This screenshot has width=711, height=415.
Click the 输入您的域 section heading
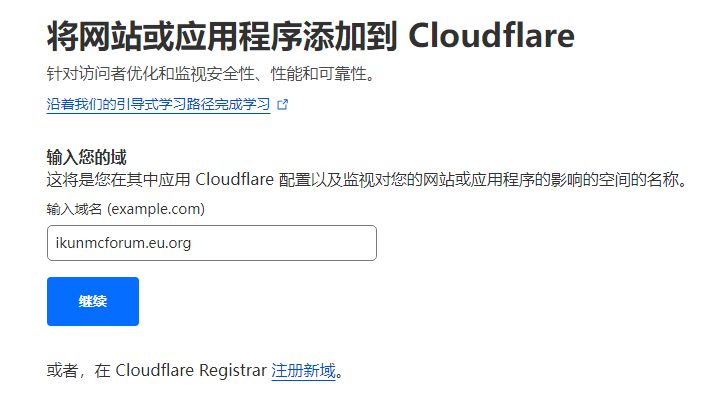click(93, 157)
